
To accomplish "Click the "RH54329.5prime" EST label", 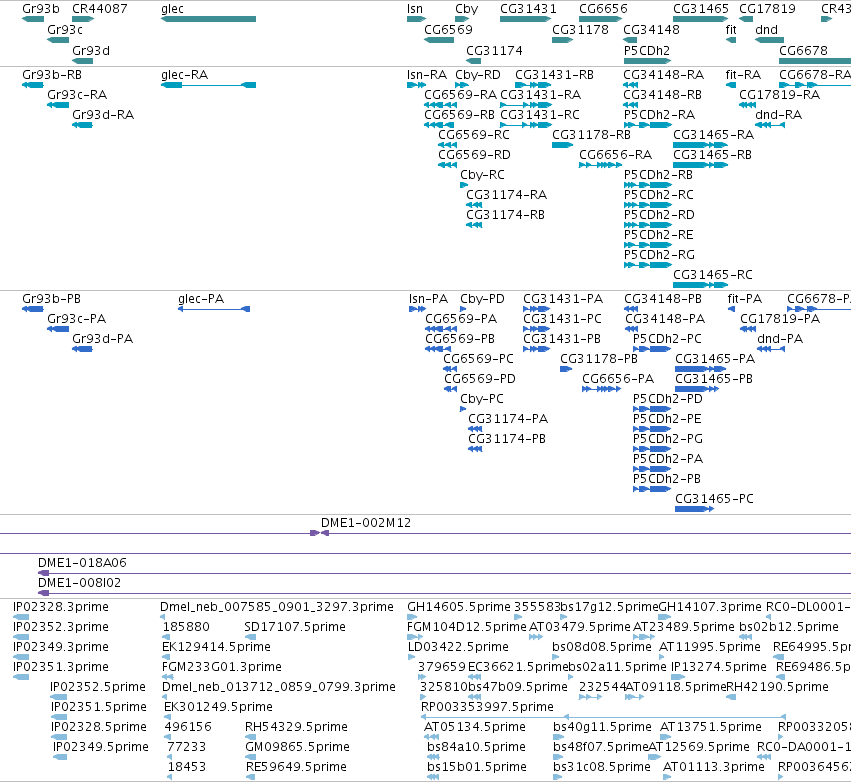I will click(296, 726).
